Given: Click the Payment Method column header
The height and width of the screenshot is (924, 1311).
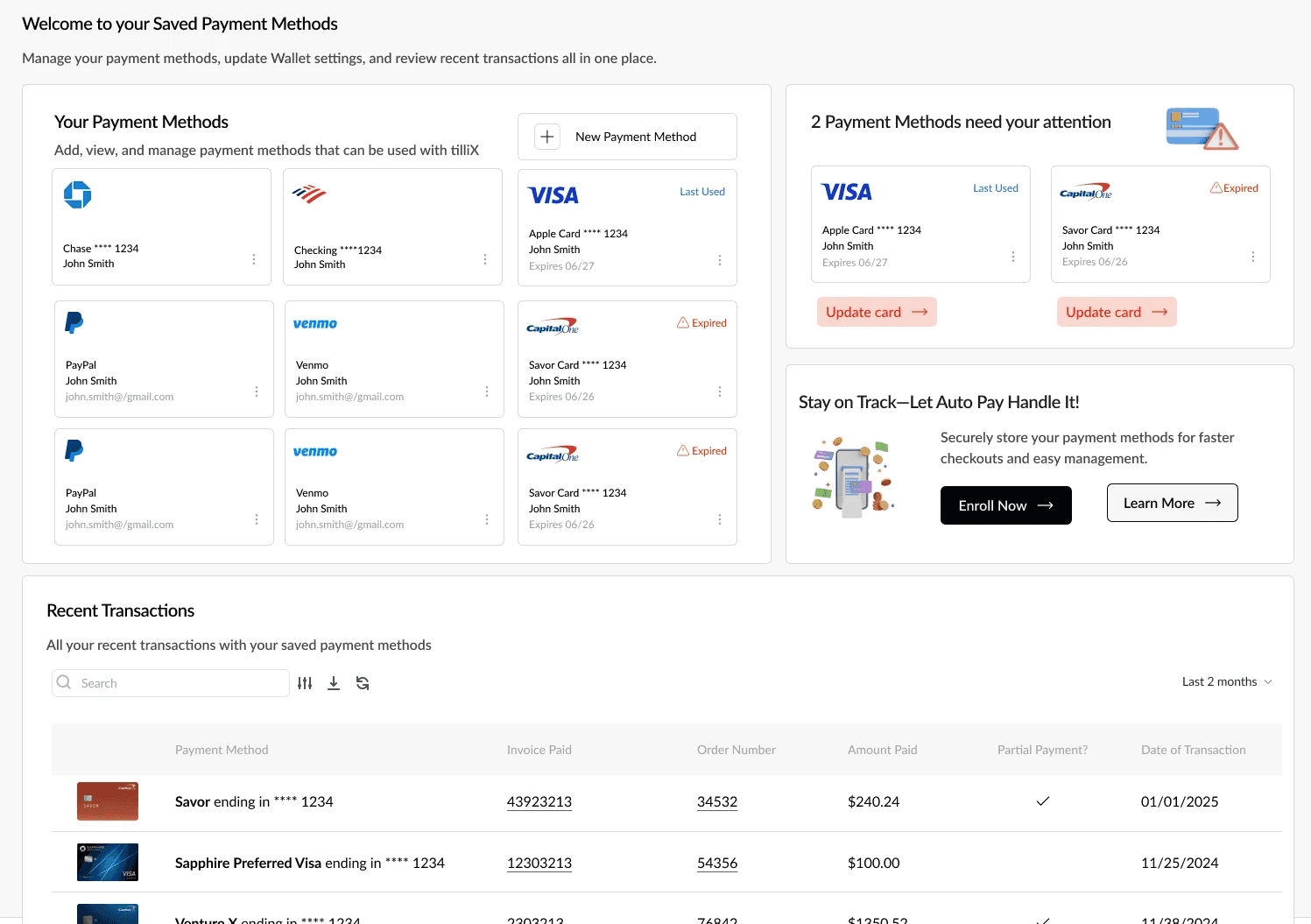Looking at the screenshot, I should (222, 750).
